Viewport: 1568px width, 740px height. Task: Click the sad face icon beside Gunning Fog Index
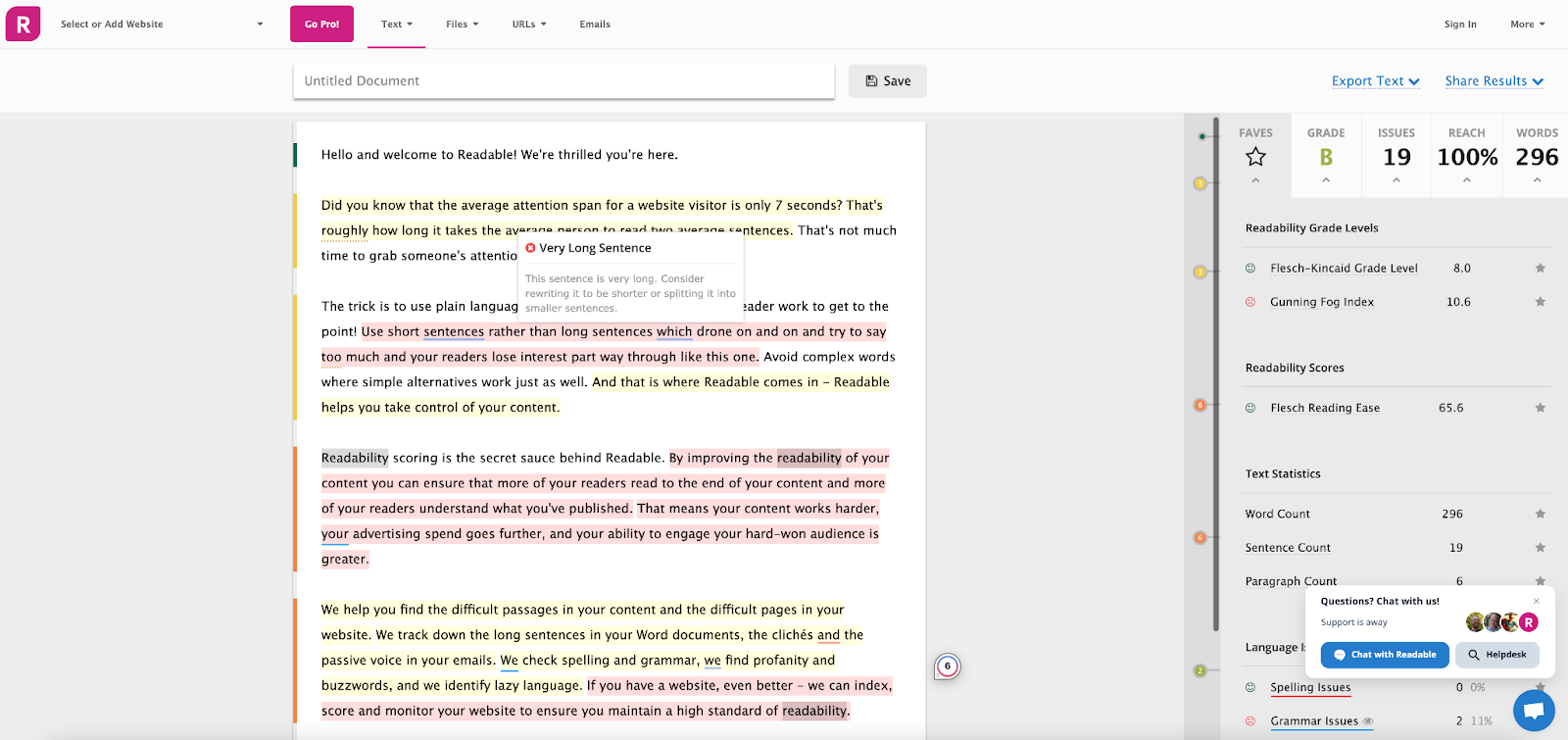1250,302
